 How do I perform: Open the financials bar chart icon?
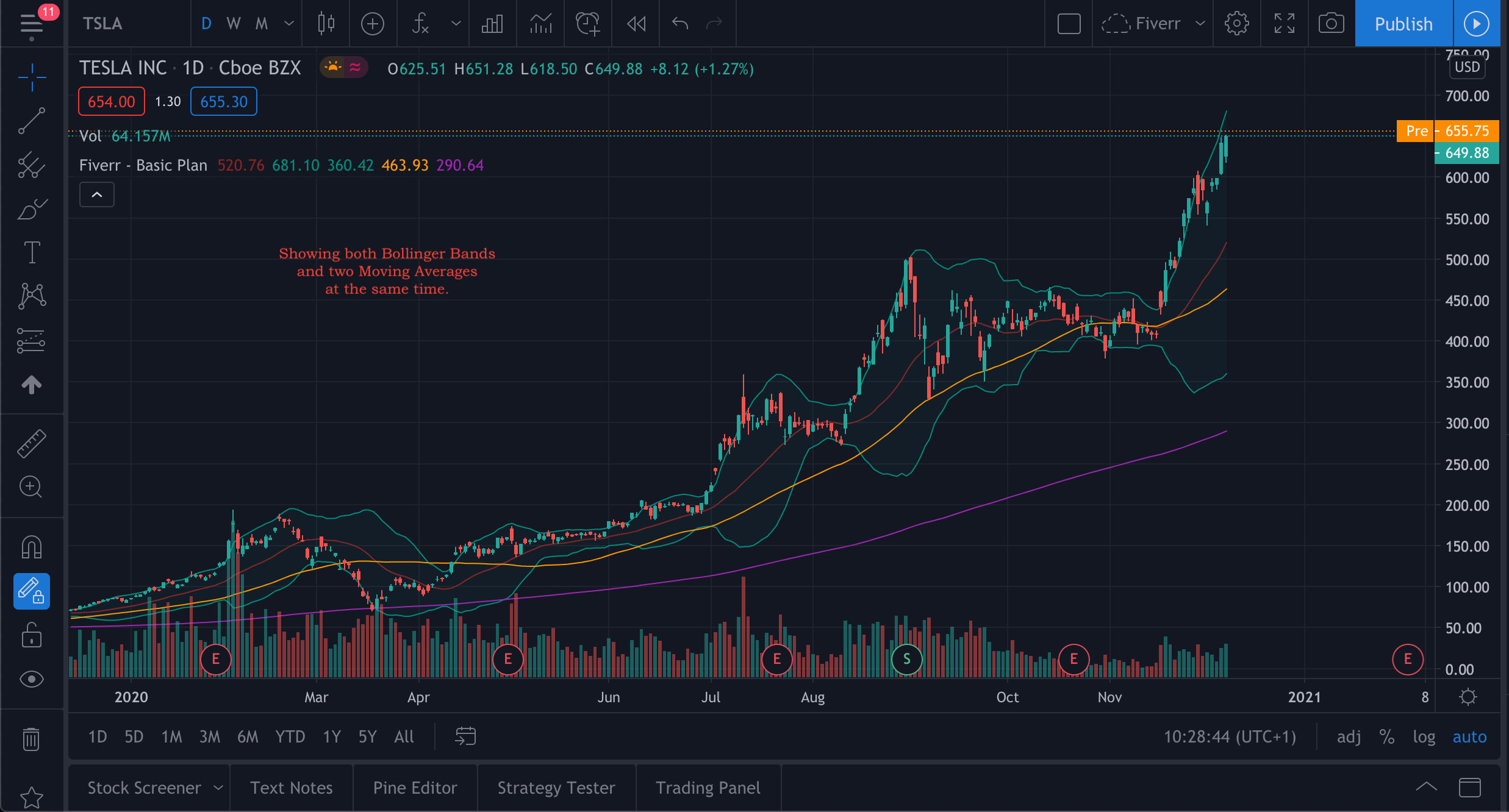[492, 24]
